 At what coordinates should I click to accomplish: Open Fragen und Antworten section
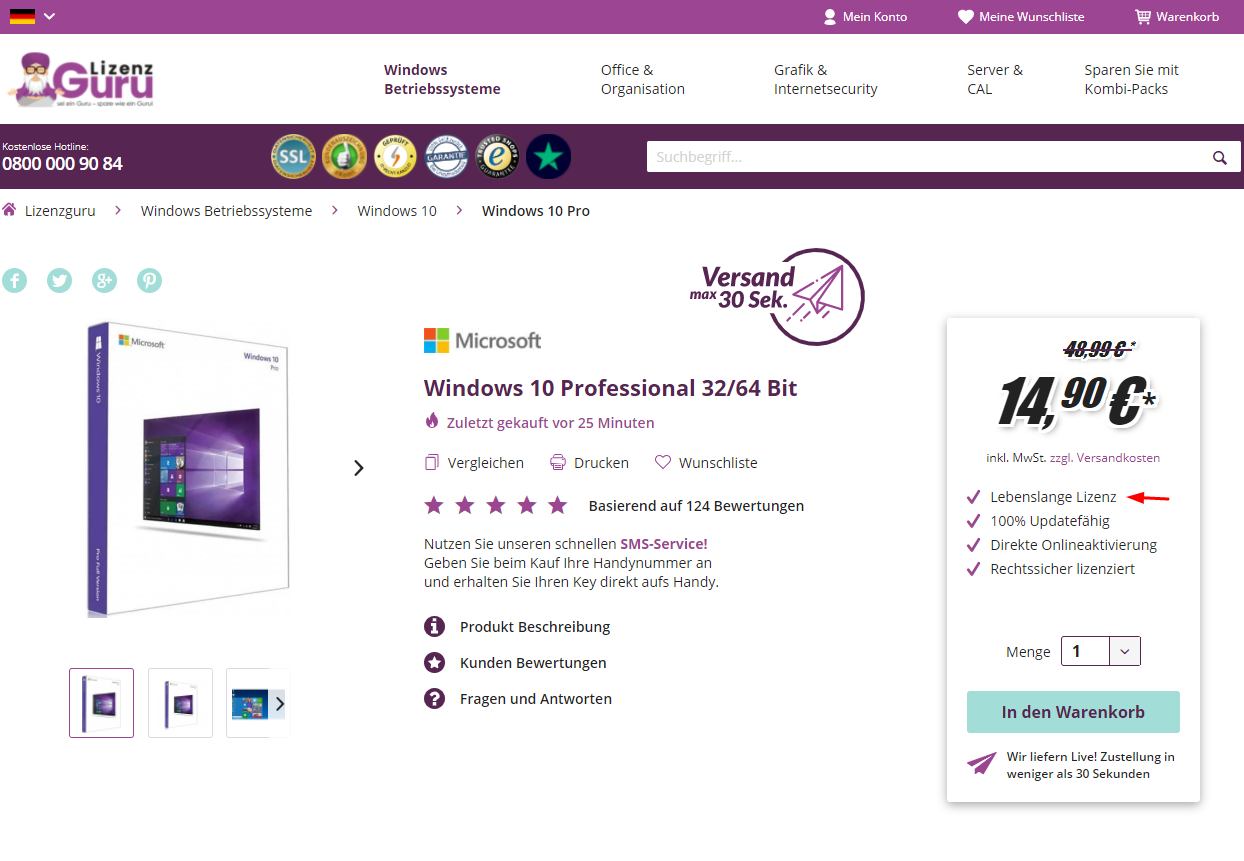(536, 699)
